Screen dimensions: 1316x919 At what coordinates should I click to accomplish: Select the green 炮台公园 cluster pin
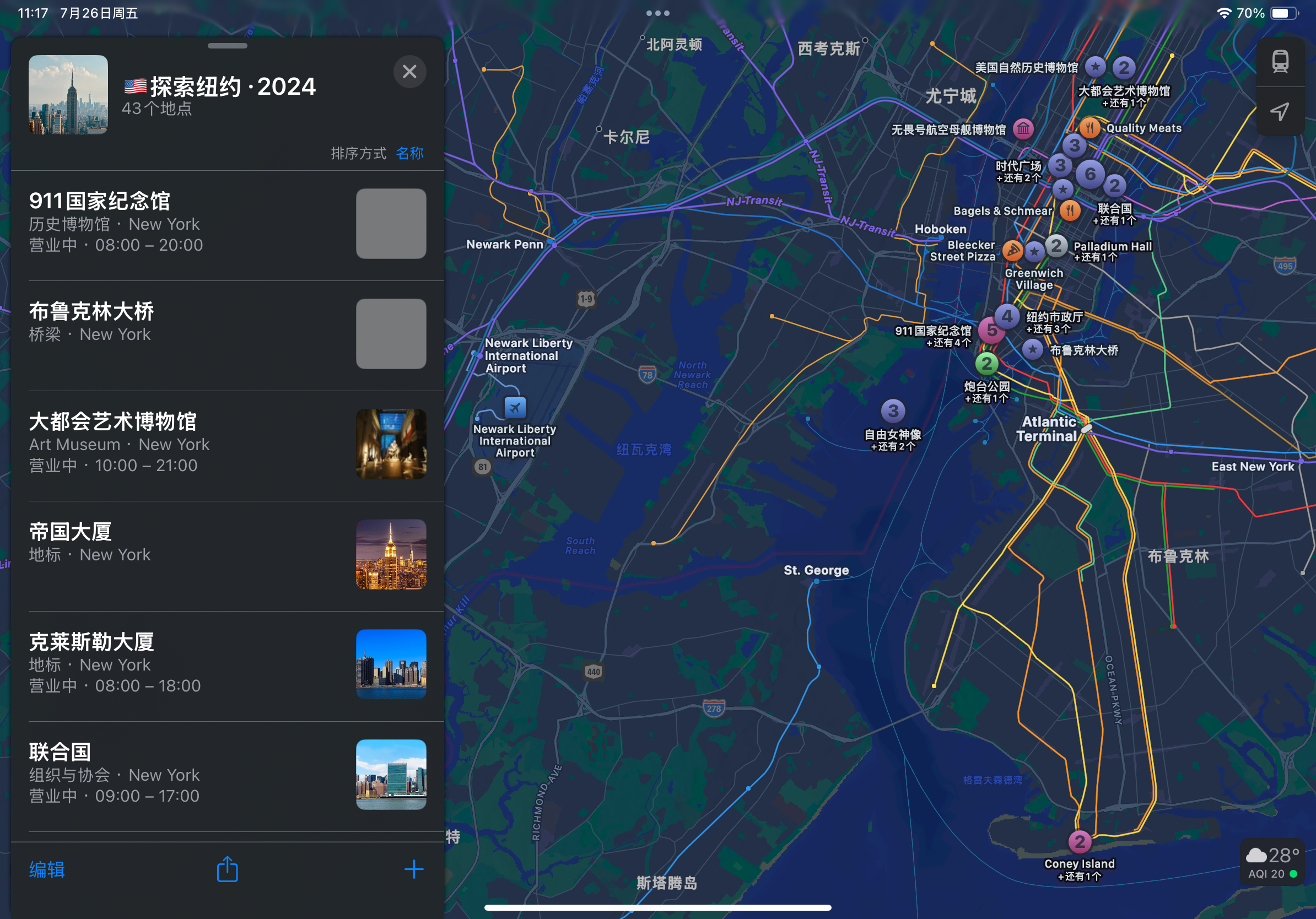tap(986, 363)
